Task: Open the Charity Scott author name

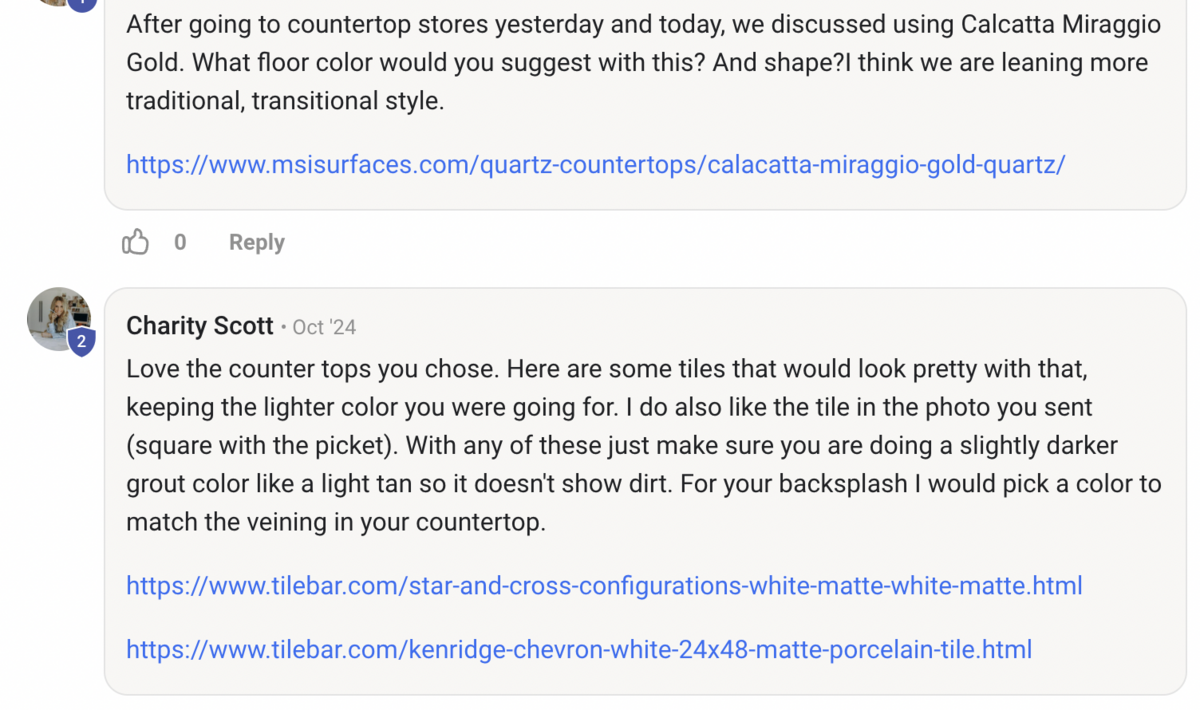Action: click(x=200, y=326)
